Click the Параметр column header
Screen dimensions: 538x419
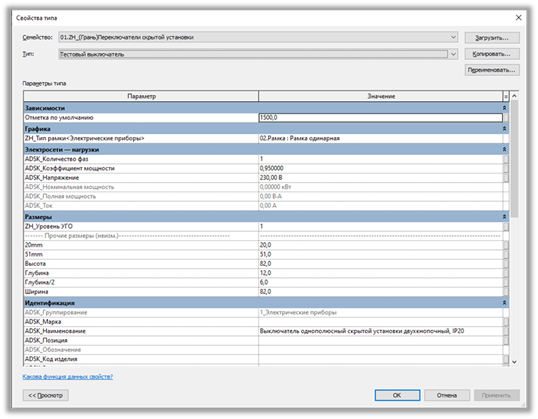tap(141, 96)
